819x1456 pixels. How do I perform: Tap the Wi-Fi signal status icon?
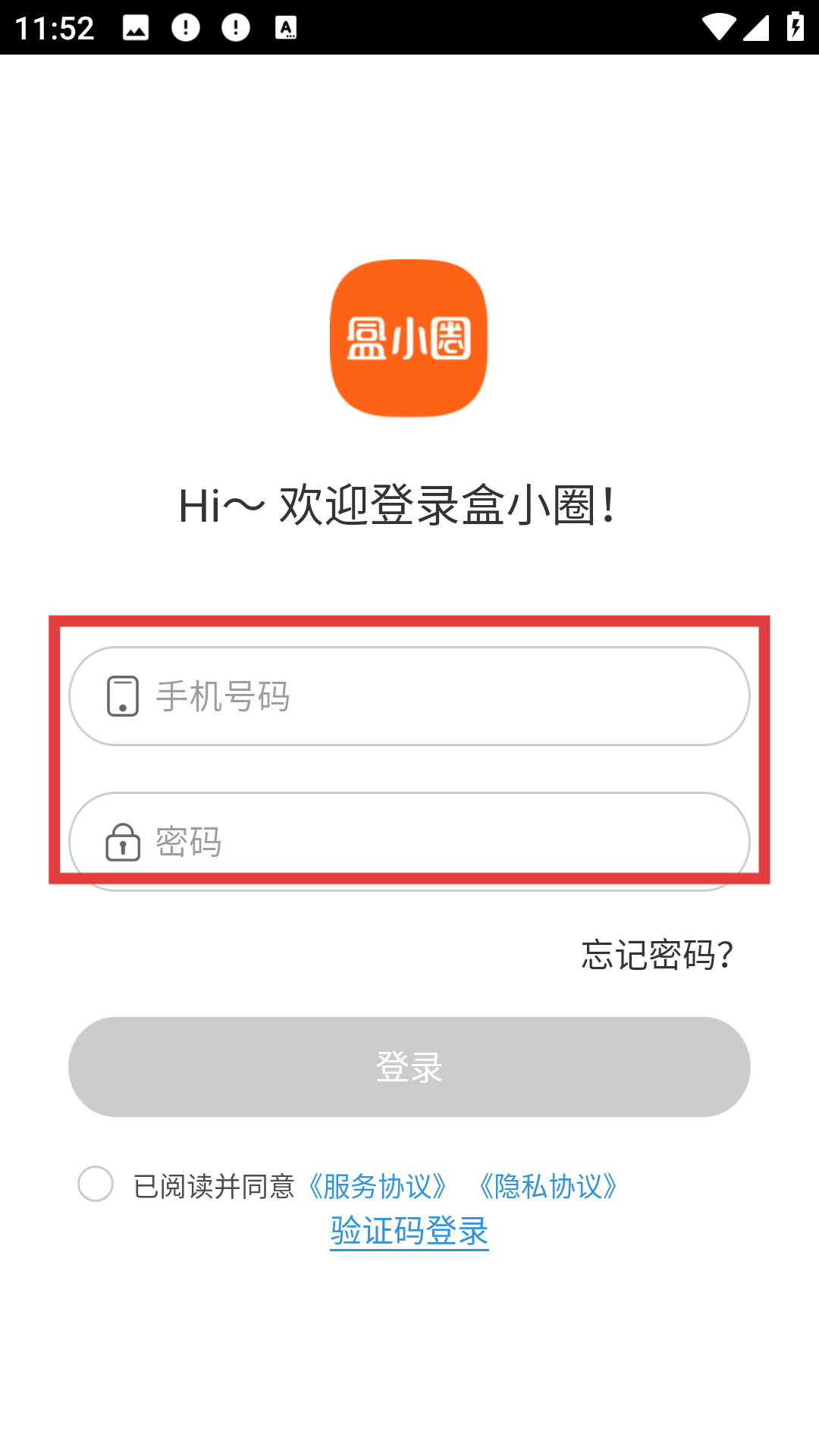point(718,28)
